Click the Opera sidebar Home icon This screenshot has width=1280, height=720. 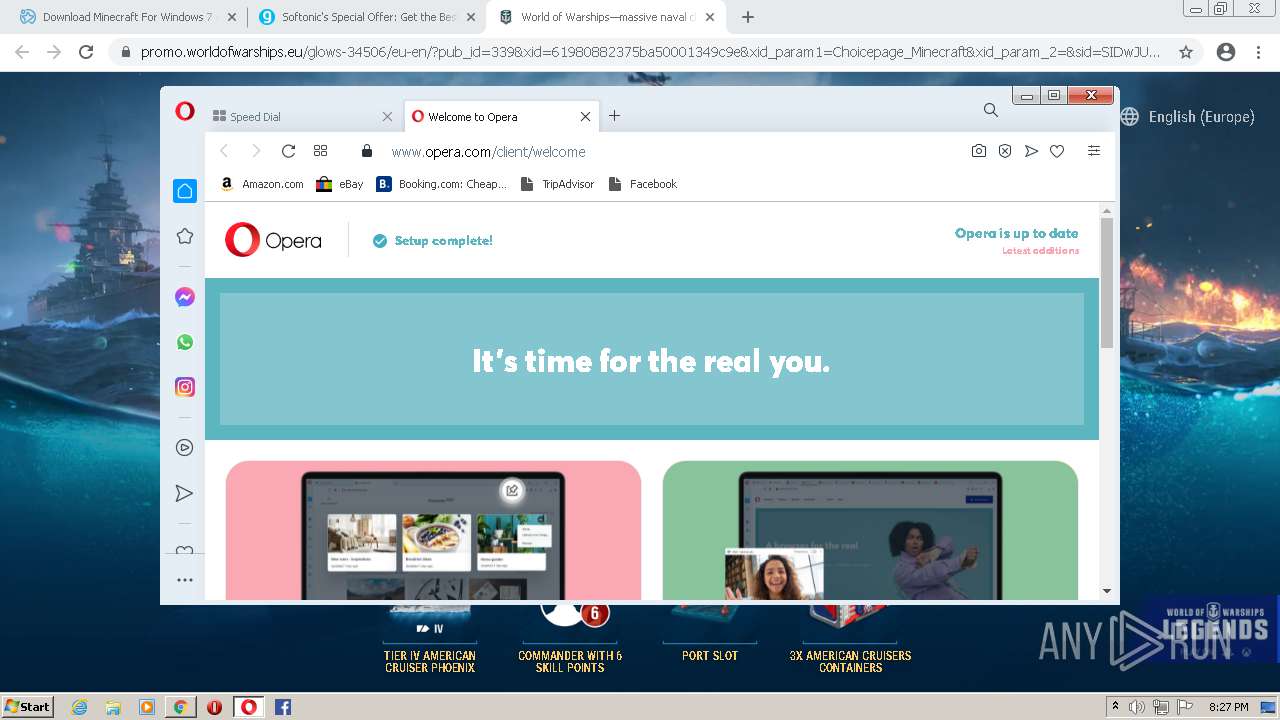tap(185, 191)
